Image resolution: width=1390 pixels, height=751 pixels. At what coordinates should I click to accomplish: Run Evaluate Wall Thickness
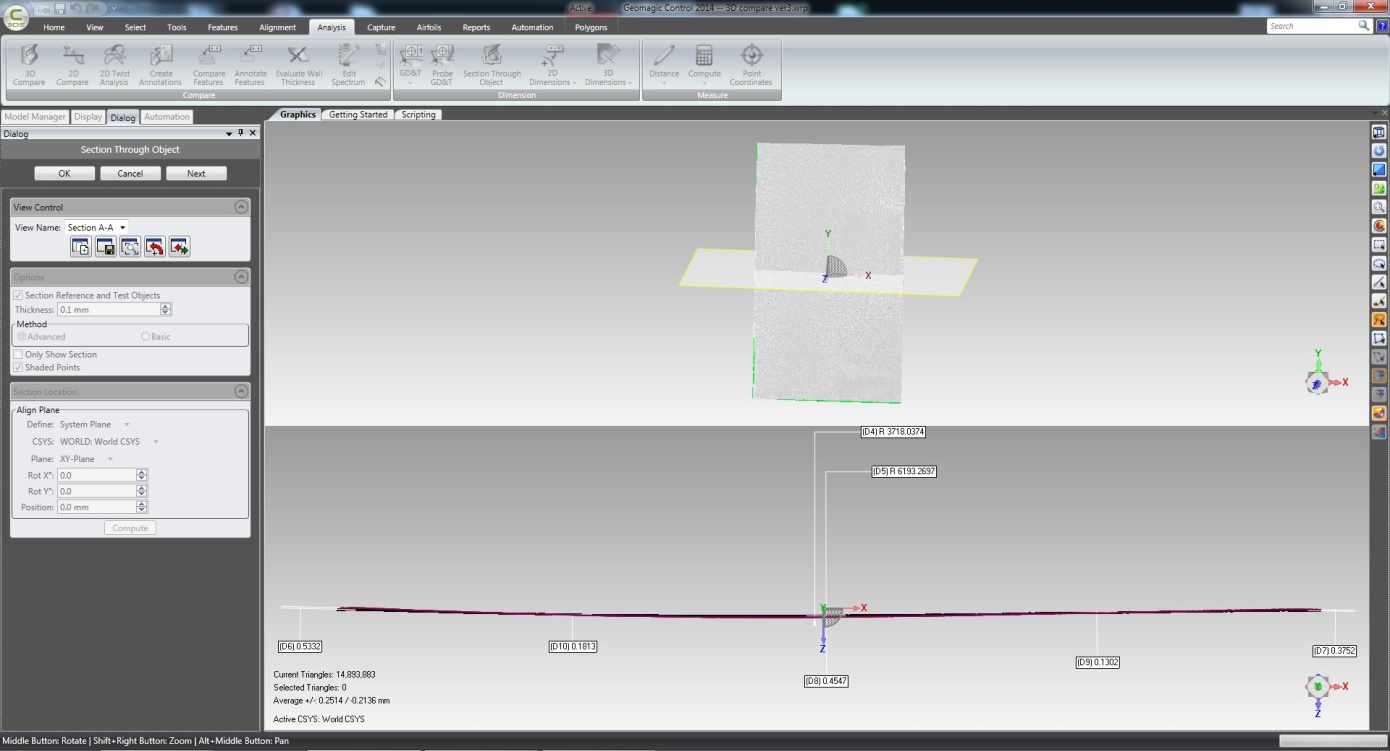point(298,65)
